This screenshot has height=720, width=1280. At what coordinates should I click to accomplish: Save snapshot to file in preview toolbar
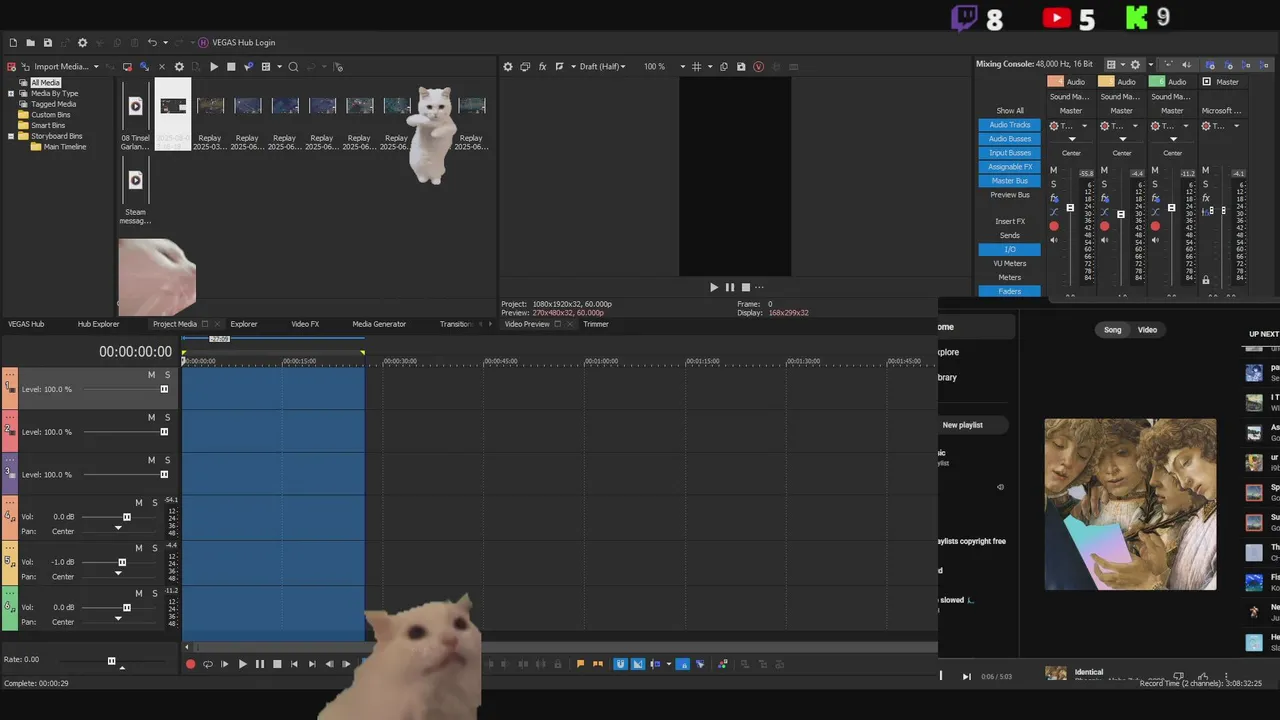pyautogui.click(x=741, y=67)
